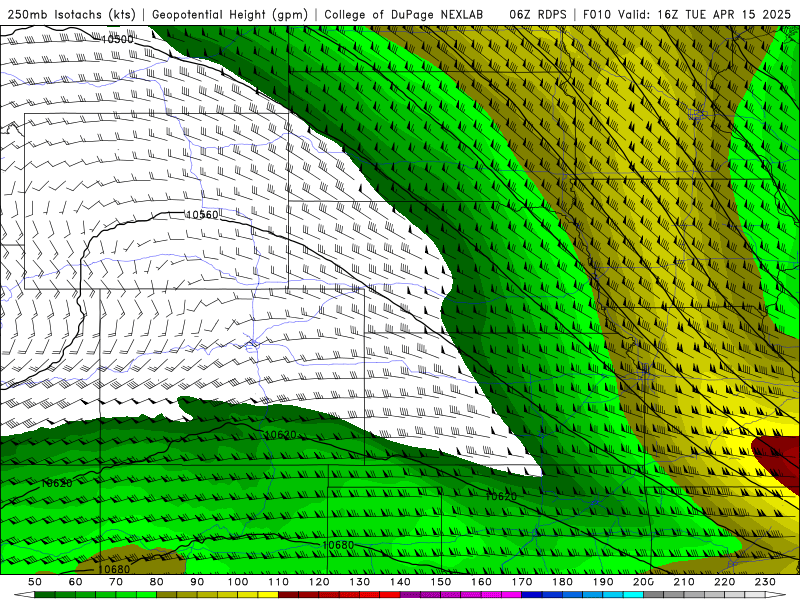This screenshot has height=600, width=800.
Task: Click the 70 value on the color scale
Action: click(116, 582)
